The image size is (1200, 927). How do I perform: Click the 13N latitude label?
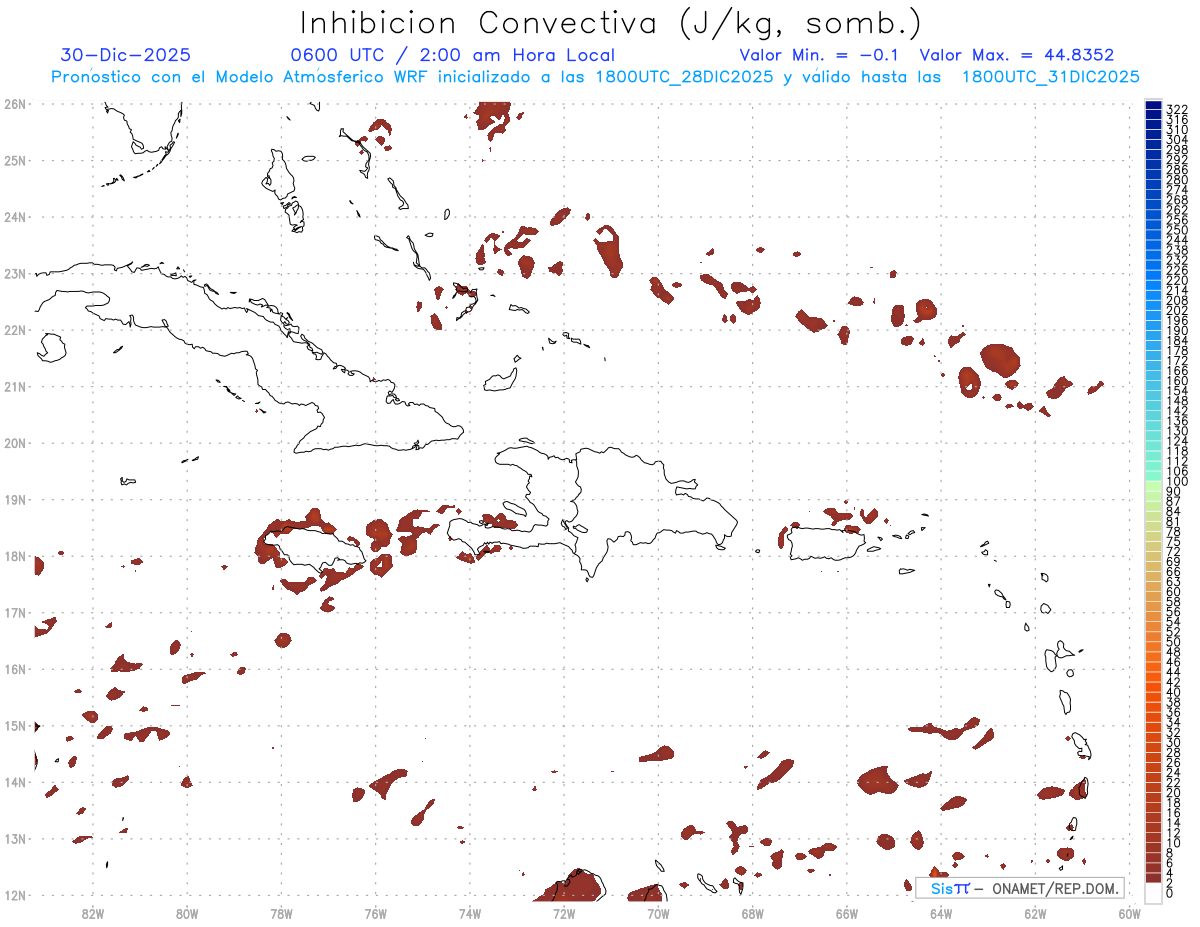click(x=15, y=839)
